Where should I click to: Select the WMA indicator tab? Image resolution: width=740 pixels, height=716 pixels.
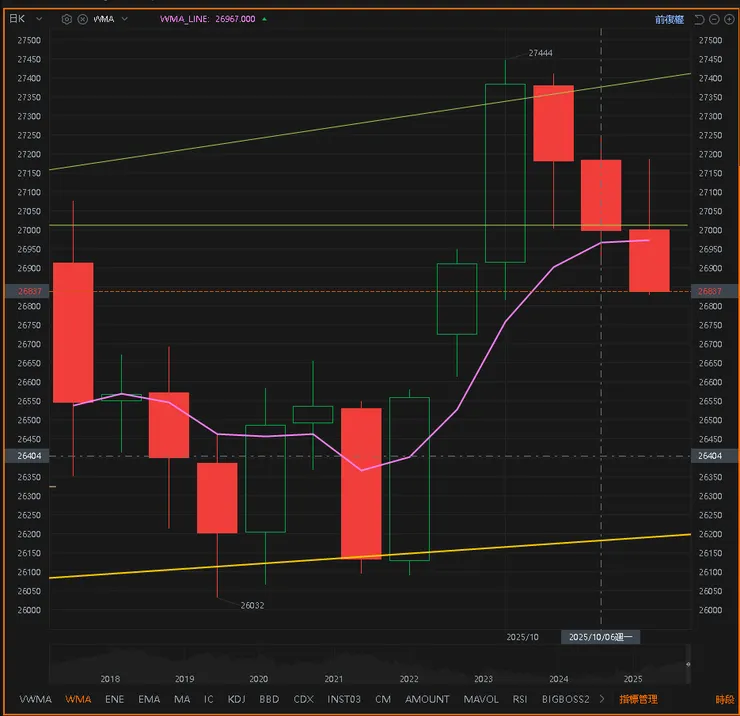tap(78, 699)
